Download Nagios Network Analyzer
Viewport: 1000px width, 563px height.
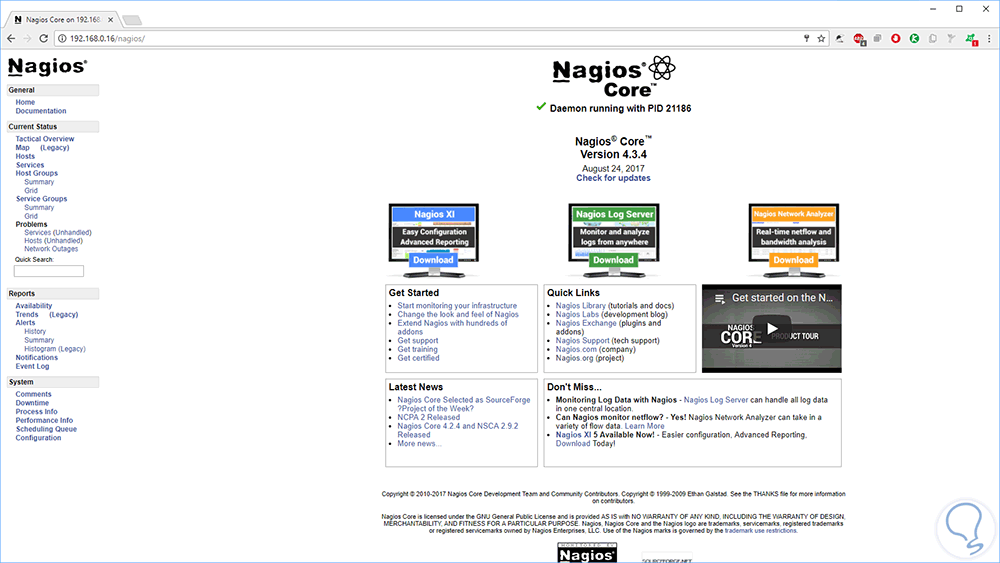click(x=793, y=260)
